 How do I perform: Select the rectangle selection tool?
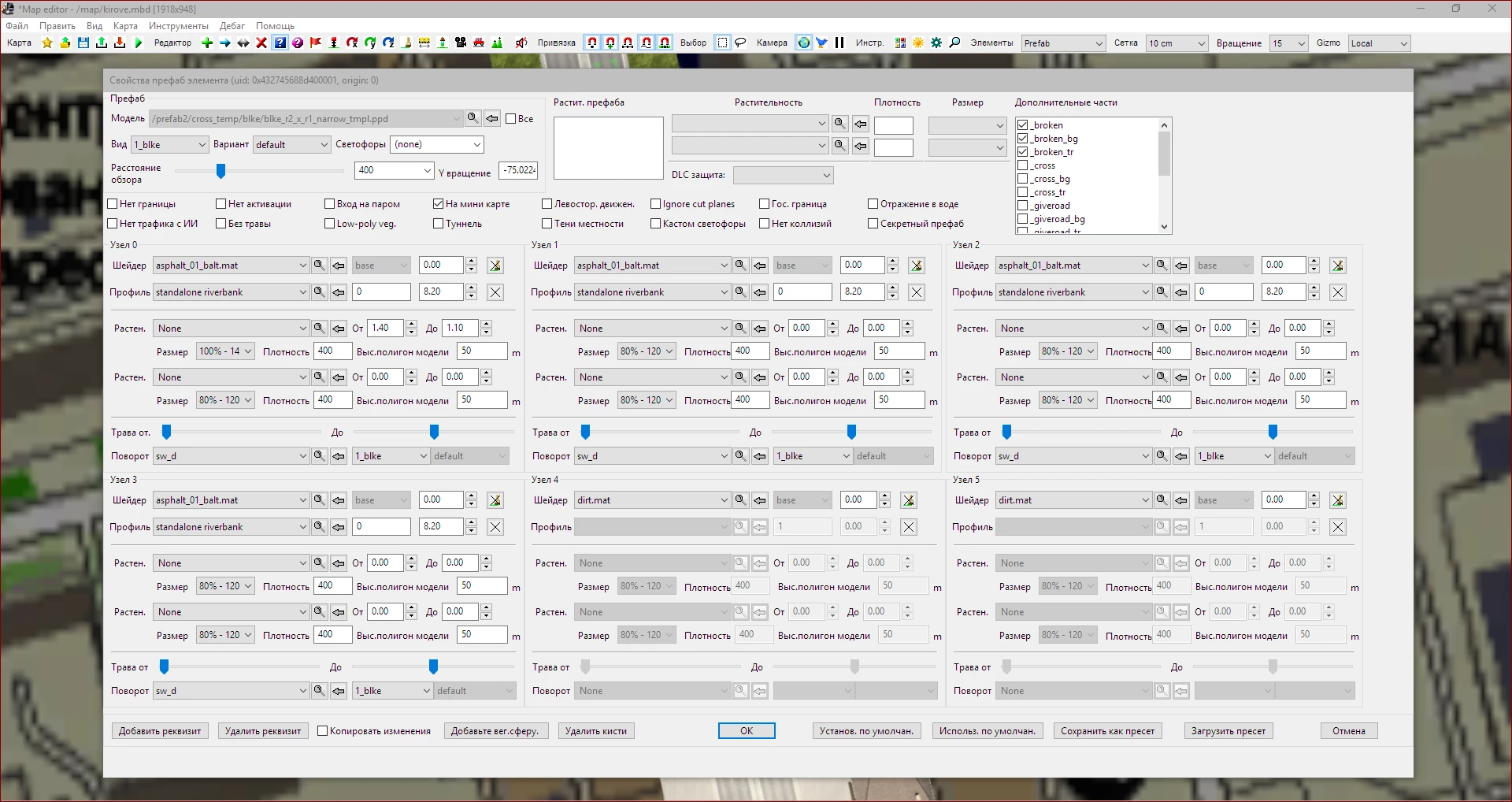pyautogui.click(x=723, y=43)
